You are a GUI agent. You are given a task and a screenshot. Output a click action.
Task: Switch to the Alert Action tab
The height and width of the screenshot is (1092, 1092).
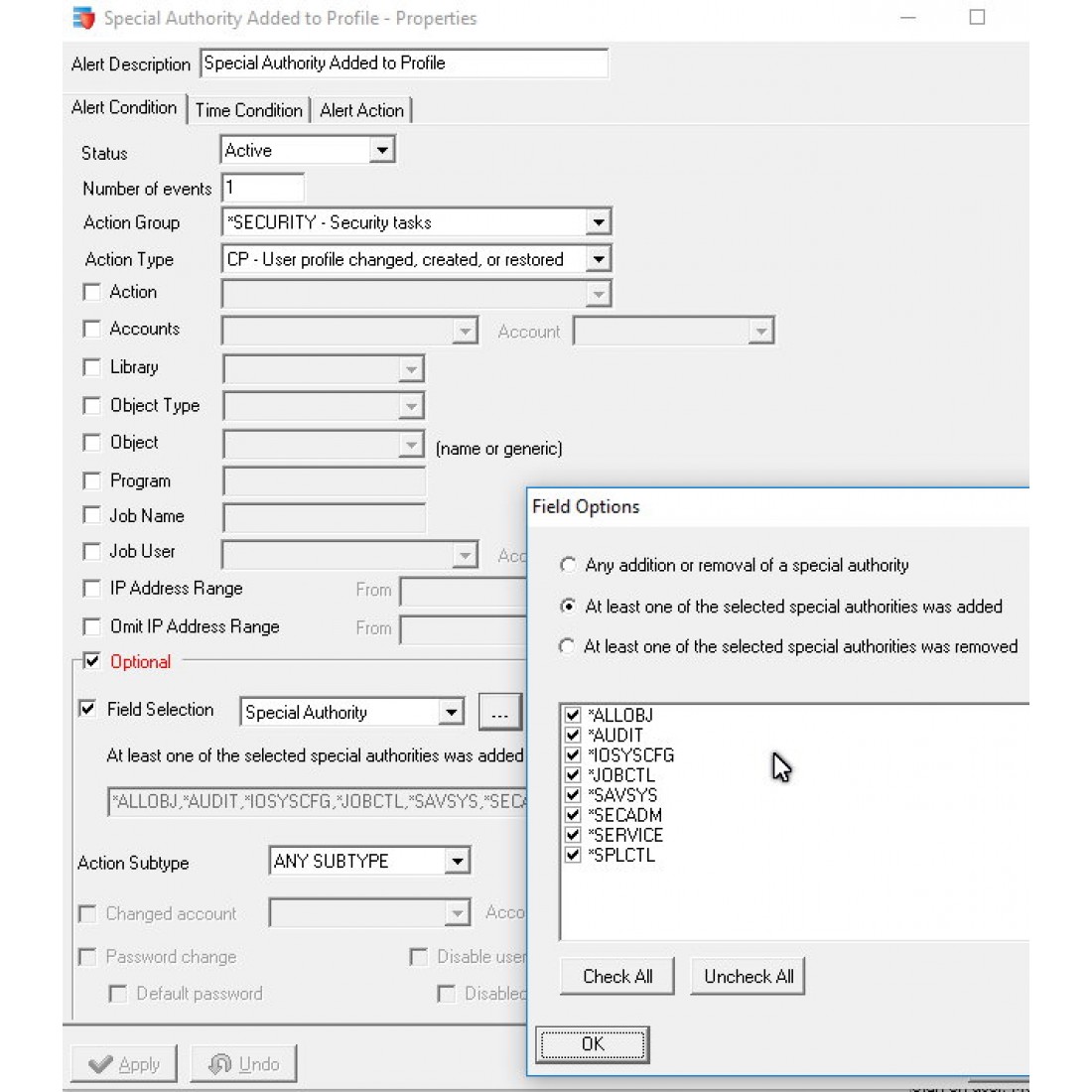(361, 109)
